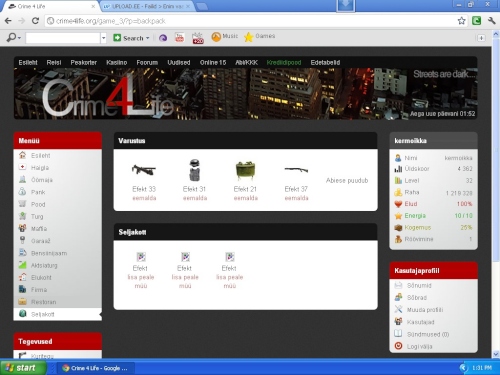Open Sõnumid messages envelope icon
500x375 pixels.
(x=398, y=285)
